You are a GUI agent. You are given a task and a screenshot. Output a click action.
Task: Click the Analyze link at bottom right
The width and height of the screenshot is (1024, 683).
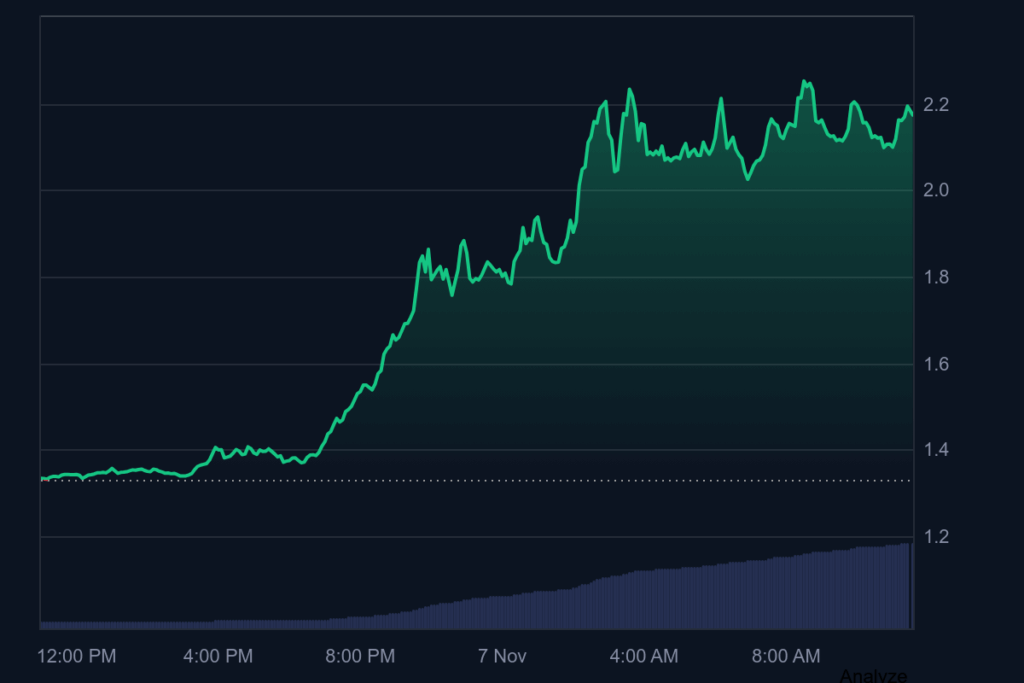pyautogui.click(x=873, y=675)
